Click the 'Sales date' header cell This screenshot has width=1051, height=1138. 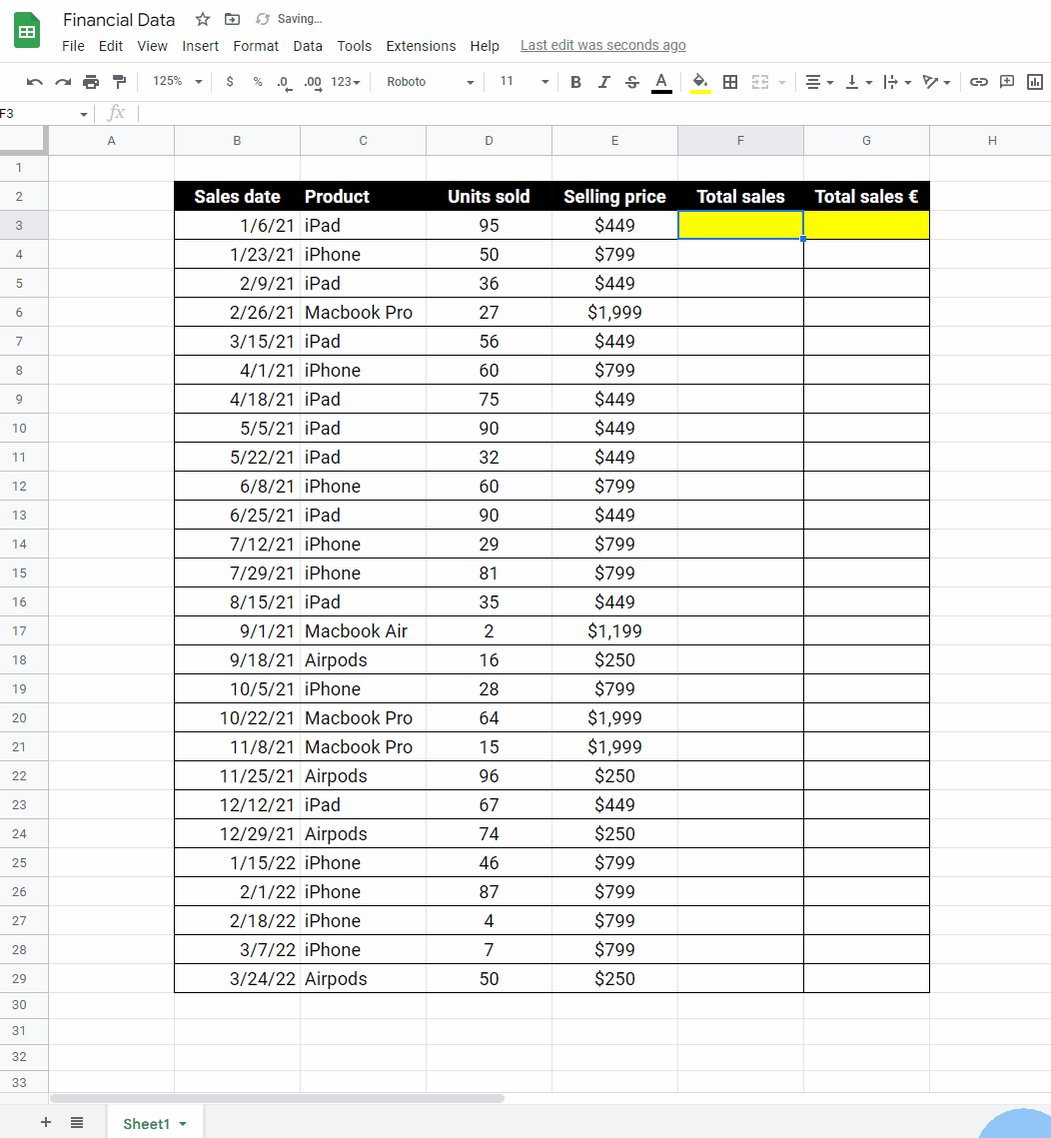click(x=237, y=197)
